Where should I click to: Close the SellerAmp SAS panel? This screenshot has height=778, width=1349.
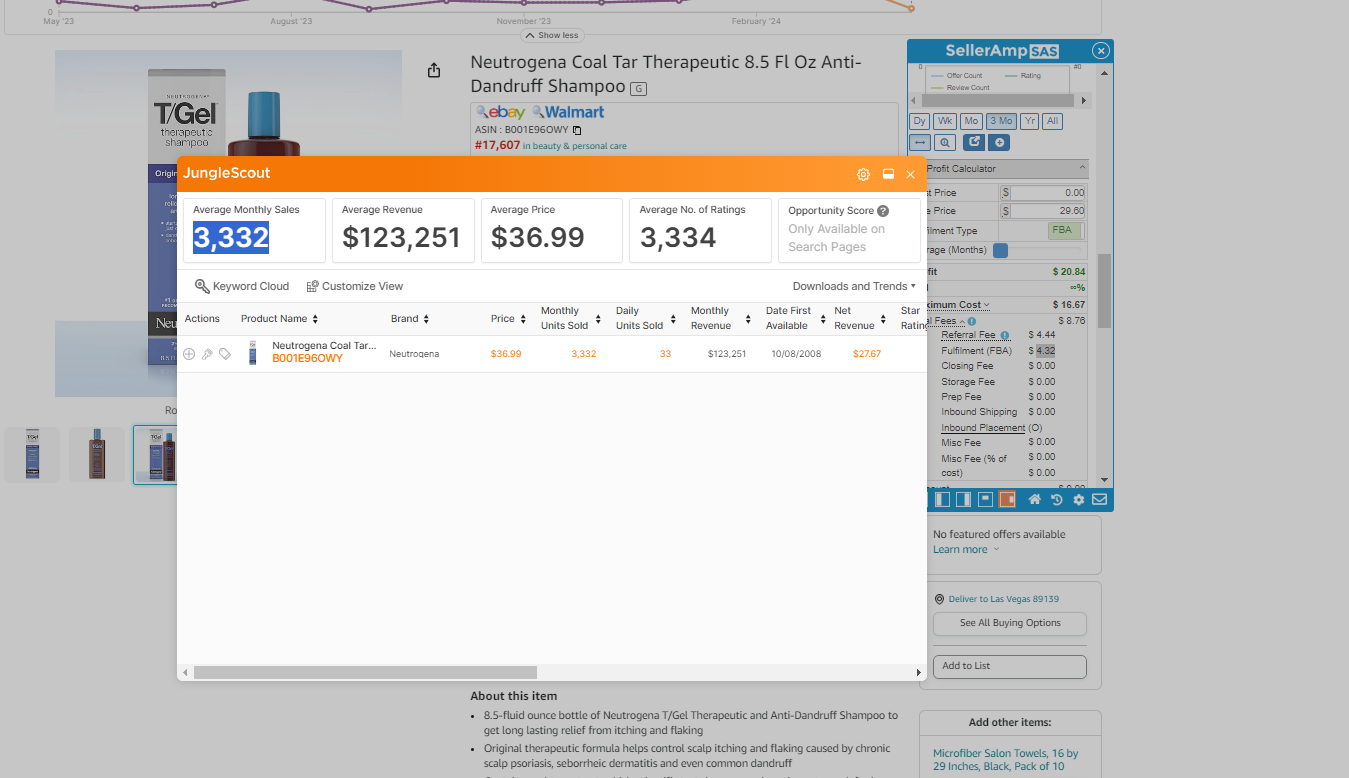(1101, 51)
